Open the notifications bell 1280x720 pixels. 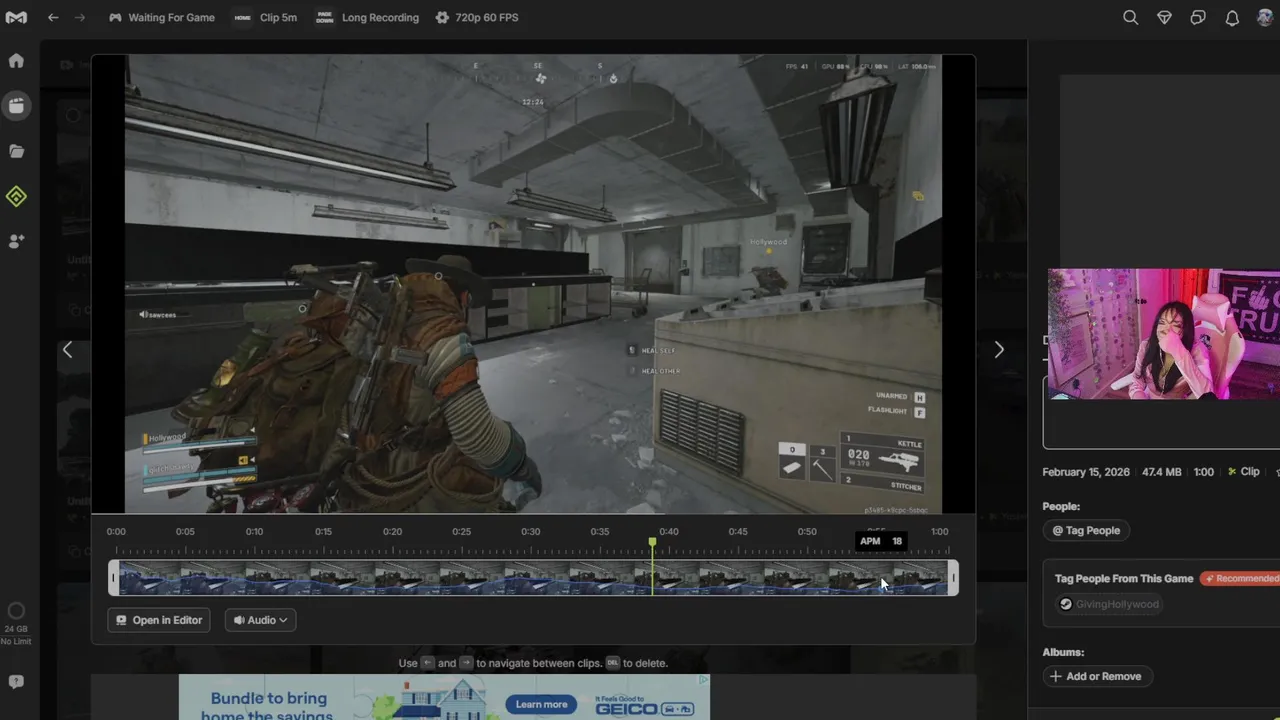(1232, 17)
